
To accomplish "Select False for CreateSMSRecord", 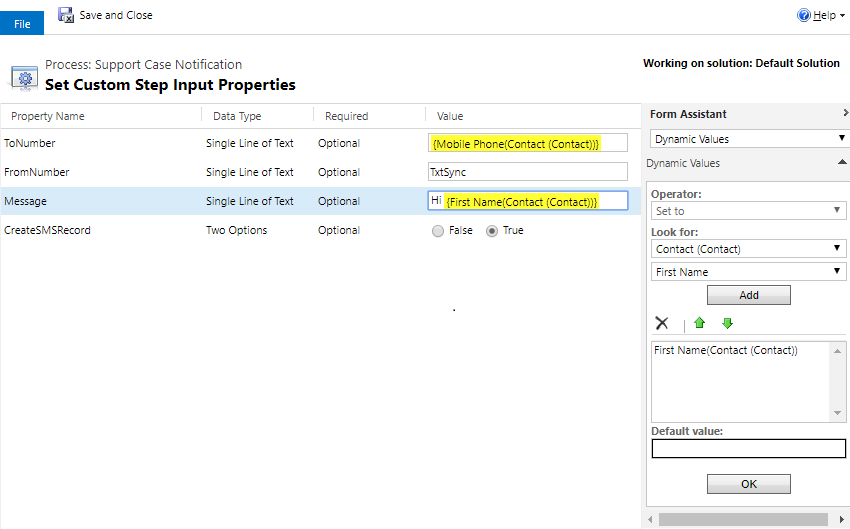I will [x=438, y=231].
